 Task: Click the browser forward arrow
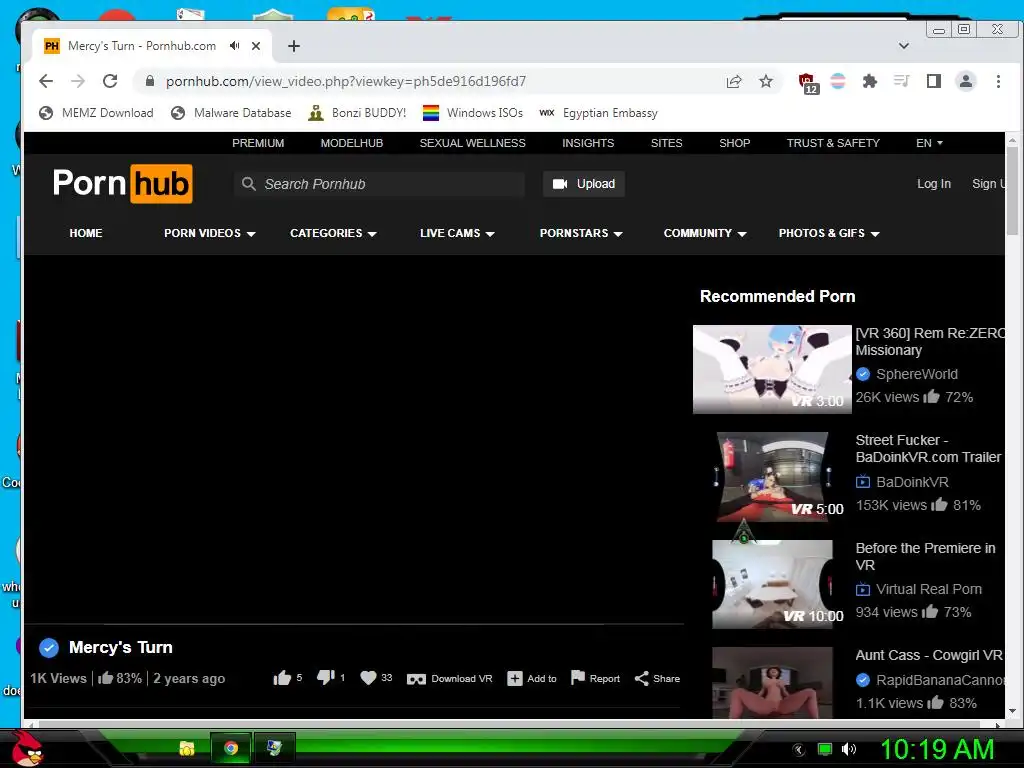click(x=78, y=81)
